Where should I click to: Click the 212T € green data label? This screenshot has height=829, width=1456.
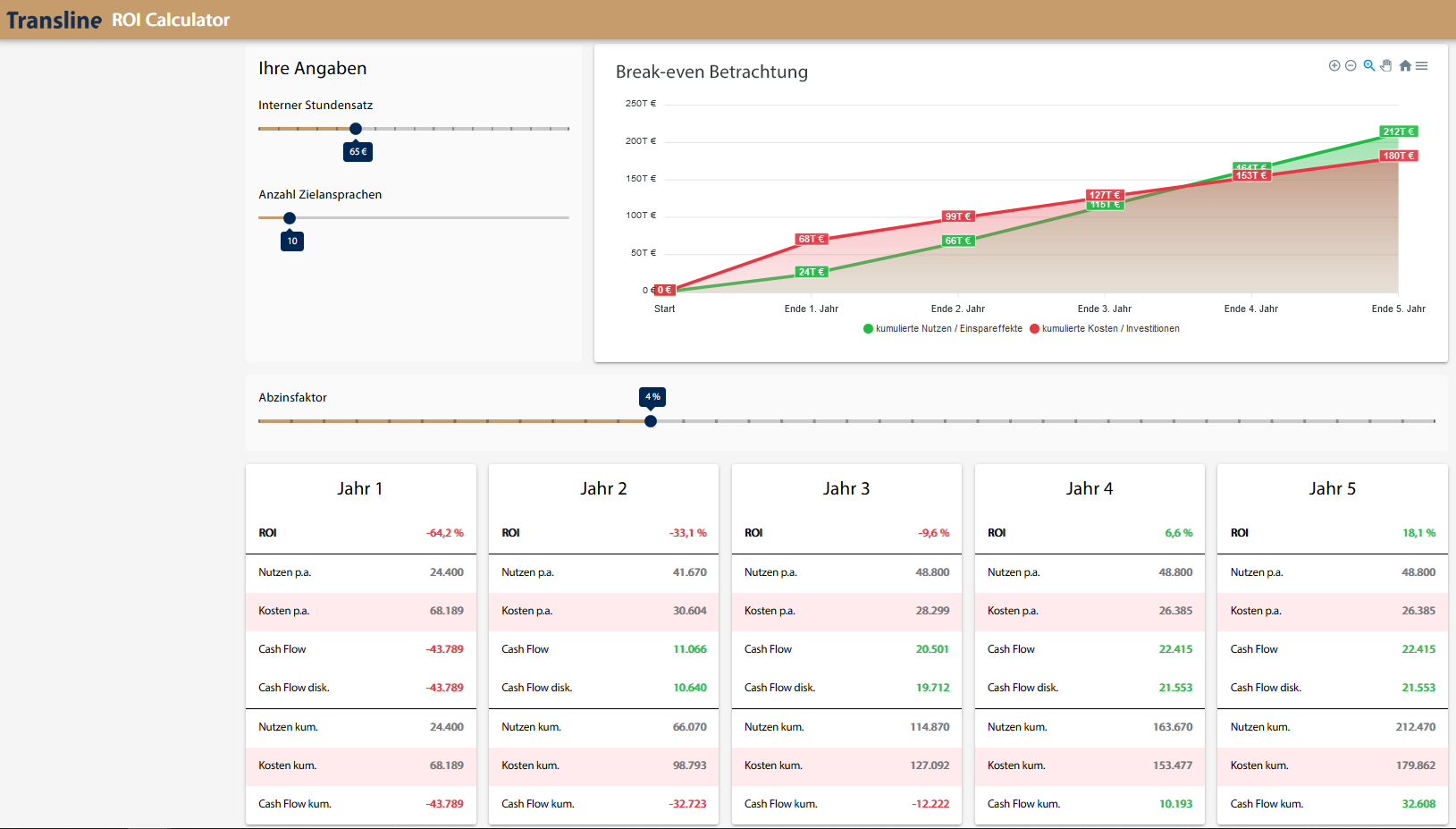[1399, 131]
